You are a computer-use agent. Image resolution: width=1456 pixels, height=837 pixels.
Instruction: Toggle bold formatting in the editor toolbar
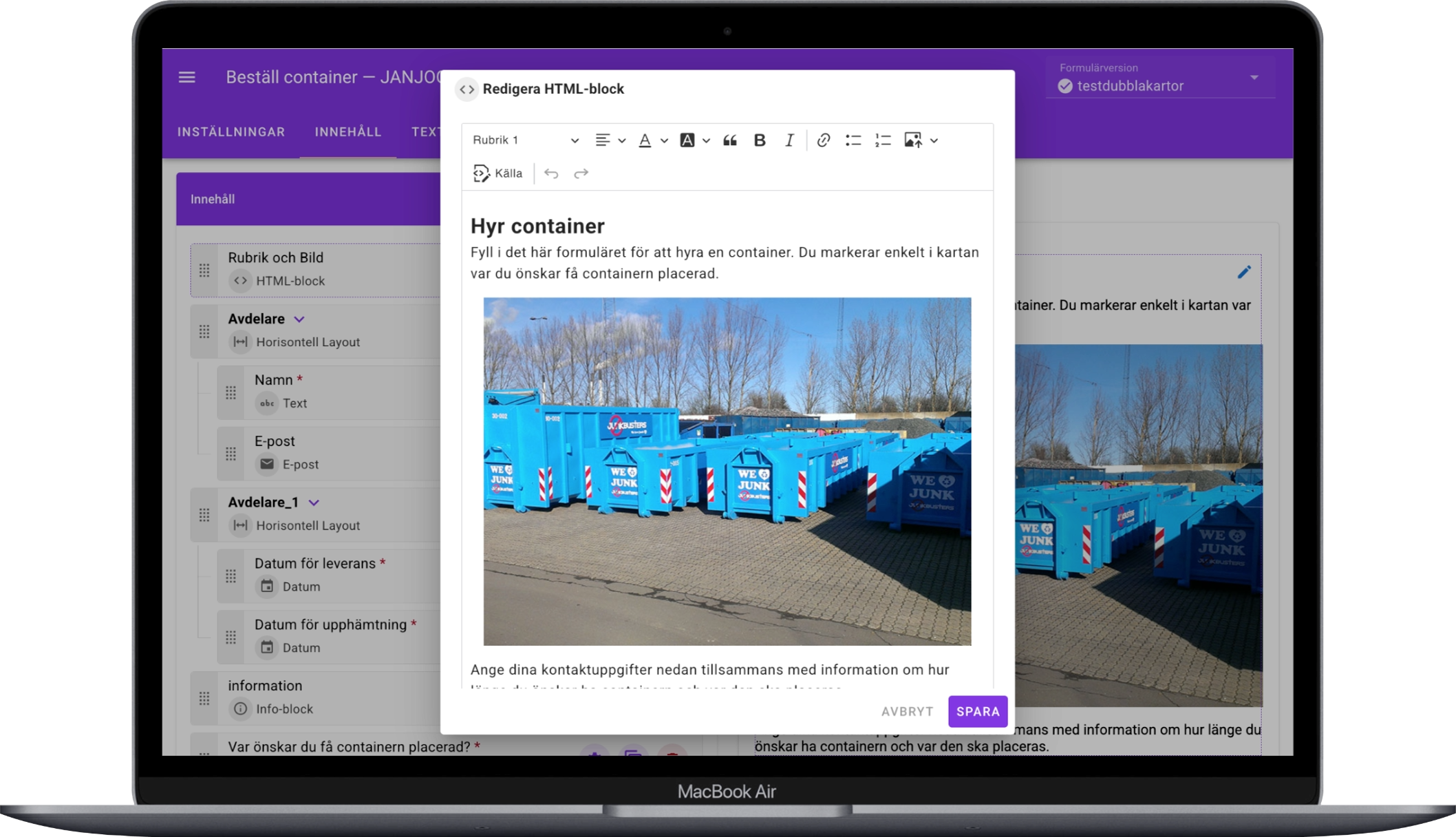coord(760,140)
